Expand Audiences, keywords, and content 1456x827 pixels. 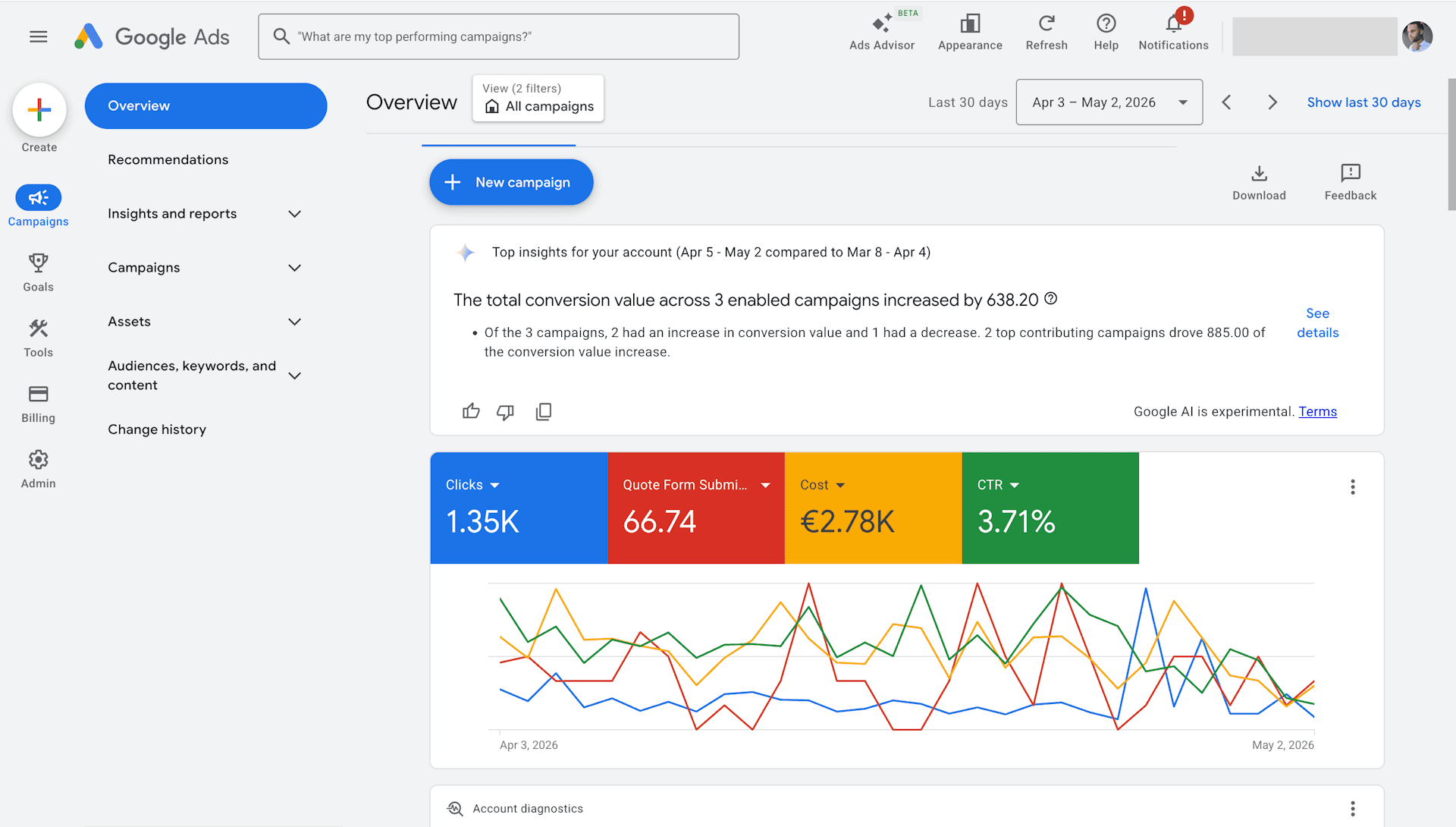(x=205, y=376)
